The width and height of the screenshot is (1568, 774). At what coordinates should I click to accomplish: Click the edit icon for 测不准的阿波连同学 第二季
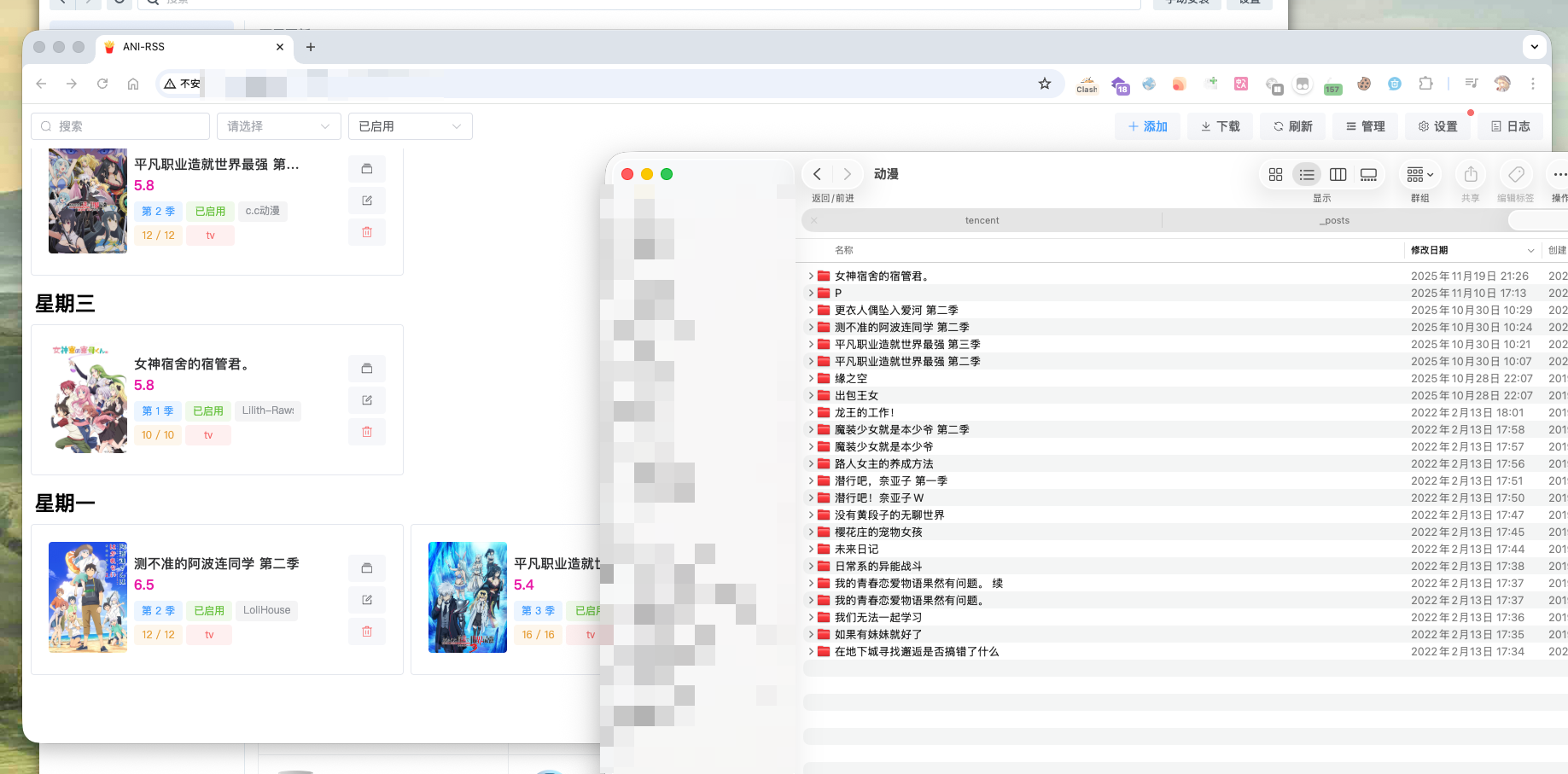pyautogui.click(x=367, y=600)
